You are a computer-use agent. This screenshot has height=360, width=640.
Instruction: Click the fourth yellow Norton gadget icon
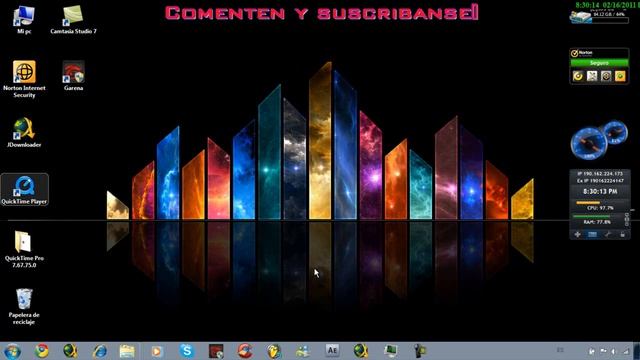click(x=620, y=76)
